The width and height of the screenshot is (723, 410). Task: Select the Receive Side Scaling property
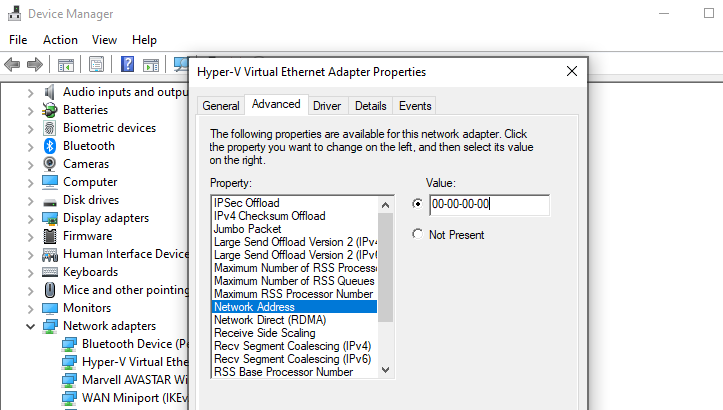(x=294, y=333)
